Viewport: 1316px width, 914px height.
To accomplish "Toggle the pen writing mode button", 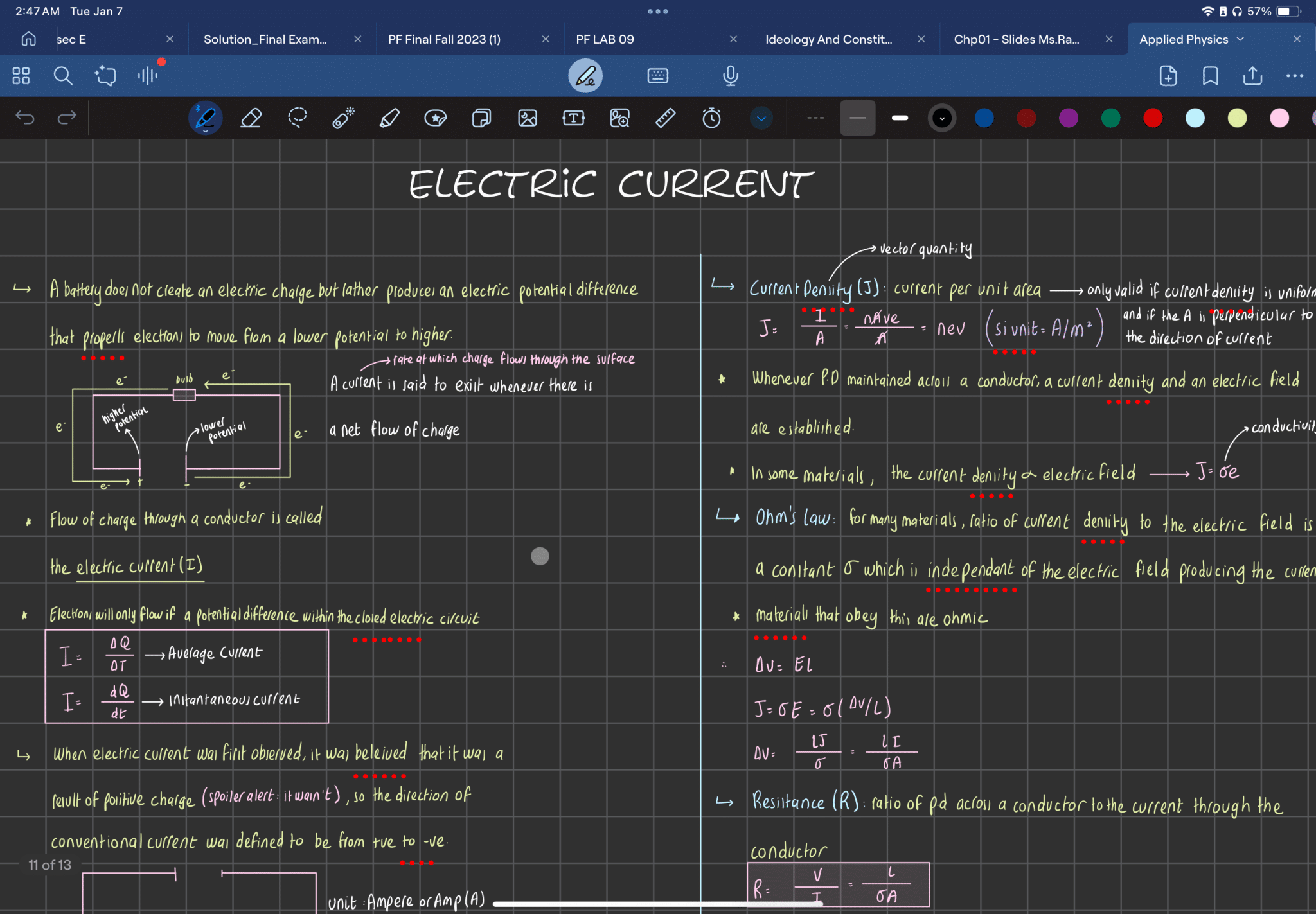I will [x=585, y=76].
